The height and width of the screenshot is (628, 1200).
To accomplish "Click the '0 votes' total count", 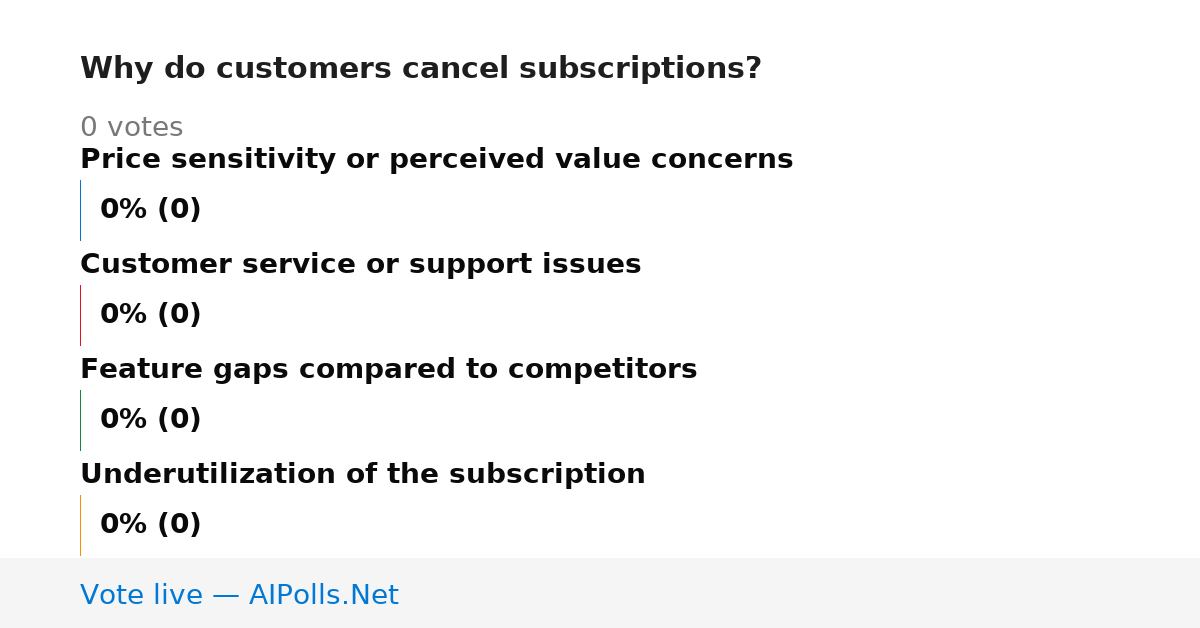I will coord(131,128).
